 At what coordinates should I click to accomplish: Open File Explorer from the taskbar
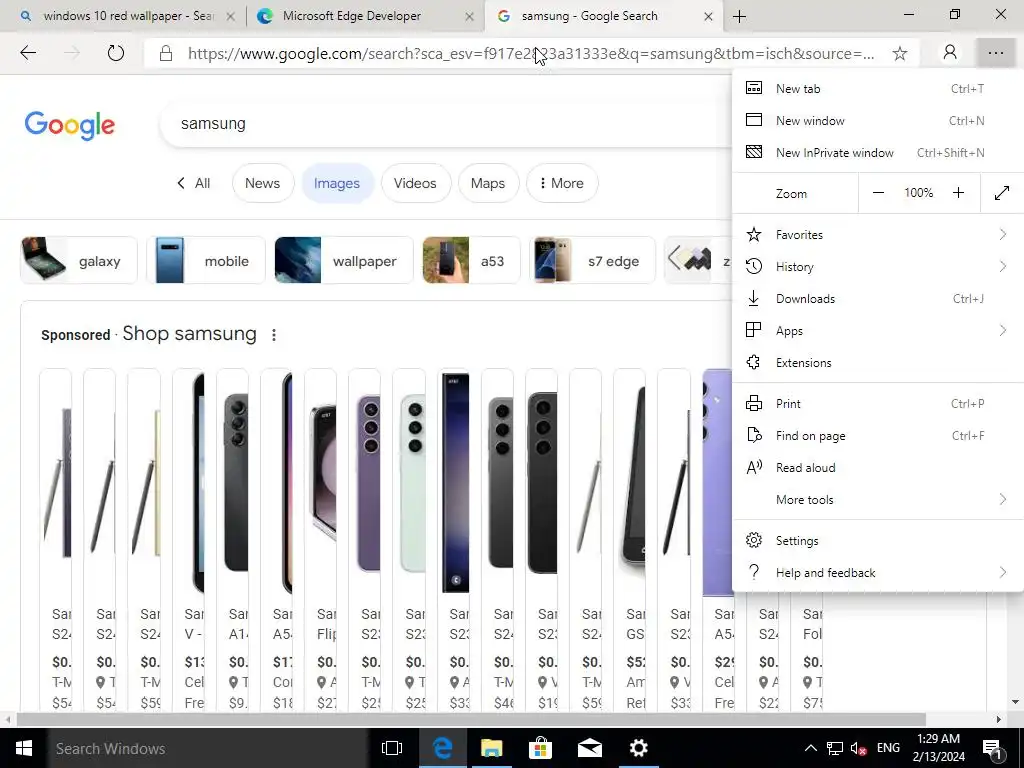pyautogui.click(x=491, y=748)
